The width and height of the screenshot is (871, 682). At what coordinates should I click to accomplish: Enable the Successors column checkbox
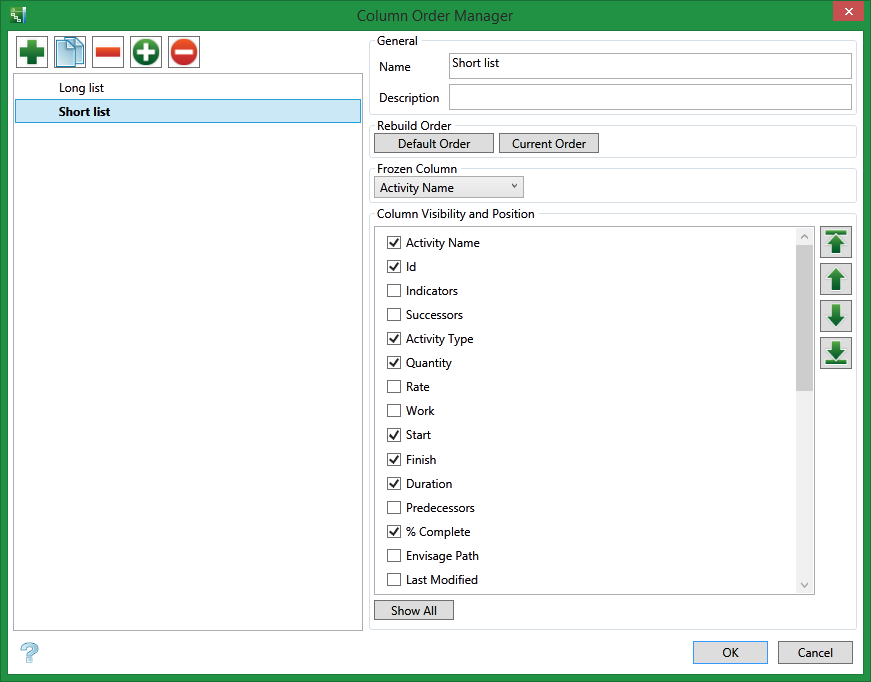tap(394, 314)
